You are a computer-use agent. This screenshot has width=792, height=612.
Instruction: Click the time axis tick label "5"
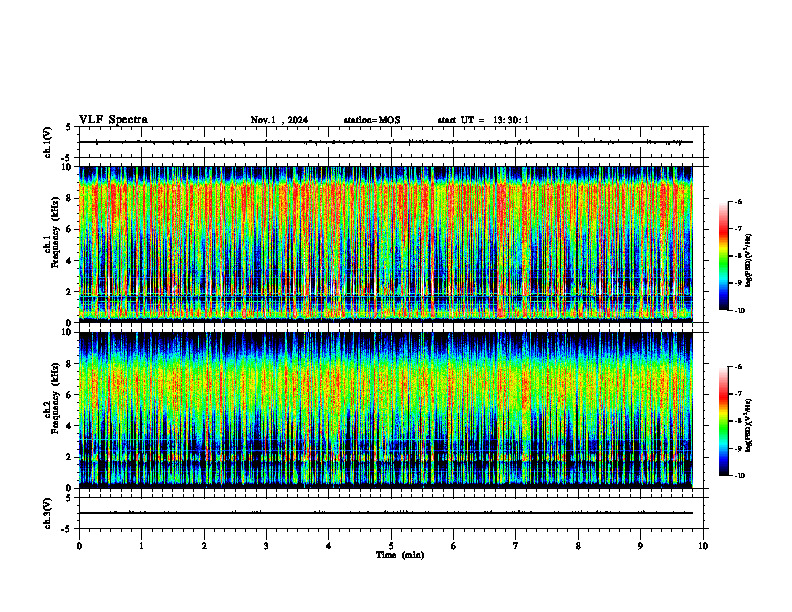pos(391,546)
